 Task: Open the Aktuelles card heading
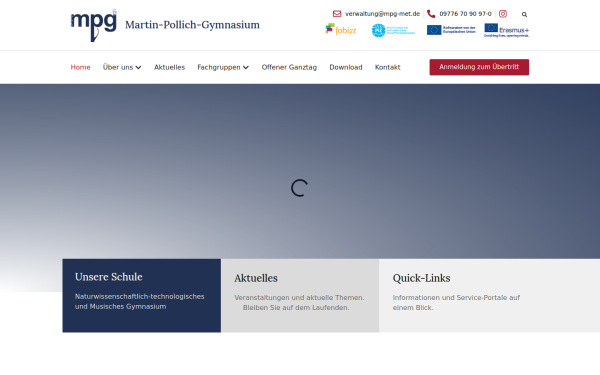pyautogui.click(x=256, y=278)
